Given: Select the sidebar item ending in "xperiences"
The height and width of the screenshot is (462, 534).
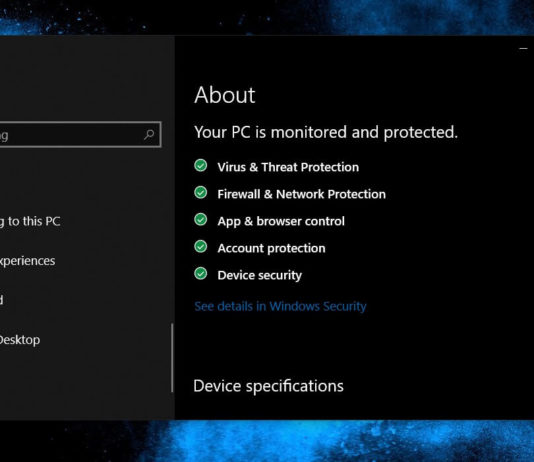Looking at the screenshot, I should (27, 261).
